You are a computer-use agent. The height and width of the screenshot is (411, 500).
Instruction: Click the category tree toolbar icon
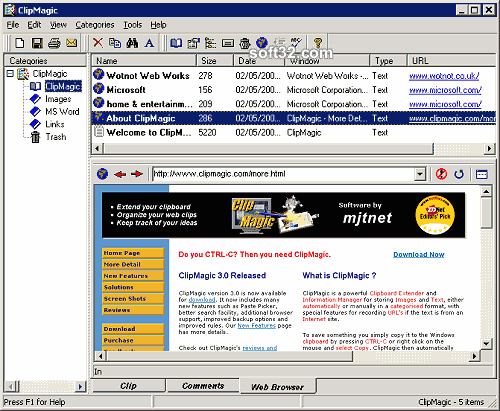(x=210, y=43)
